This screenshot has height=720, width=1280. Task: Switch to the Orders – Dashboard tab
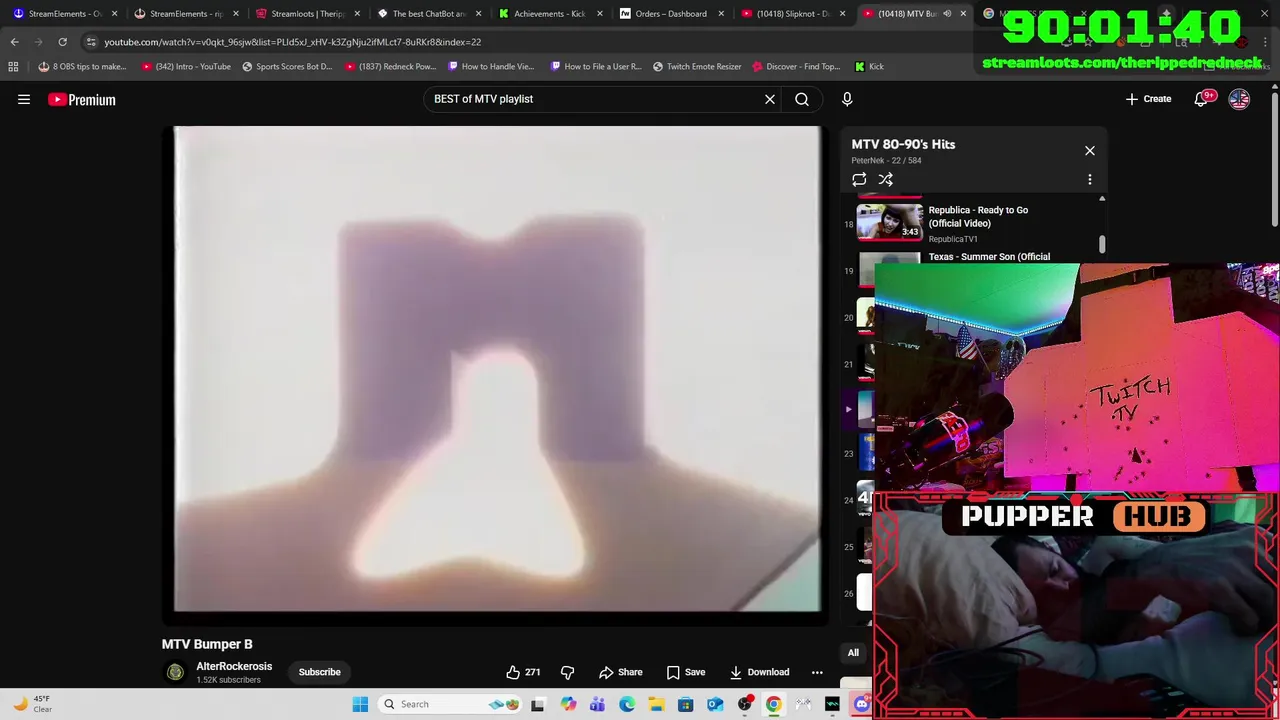[670, 14]
